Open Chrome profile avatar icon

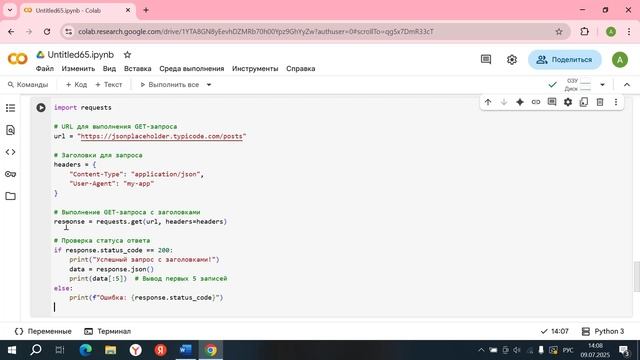tap(611, 31)
